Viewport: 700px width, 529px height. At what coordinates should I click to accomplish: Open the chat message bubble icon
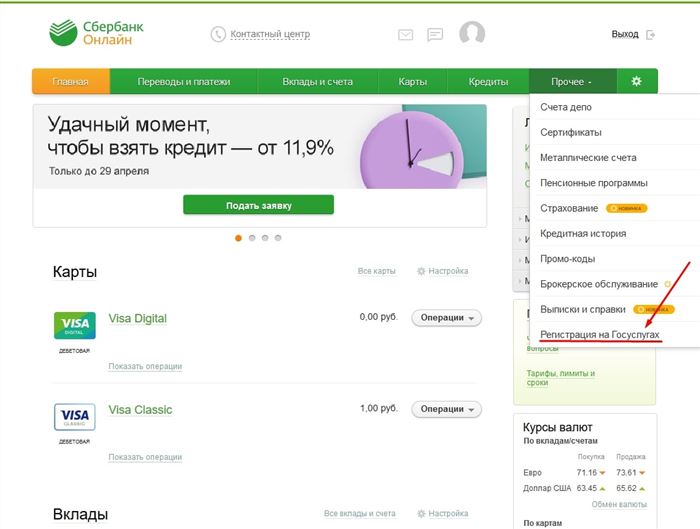click(435, 35)
